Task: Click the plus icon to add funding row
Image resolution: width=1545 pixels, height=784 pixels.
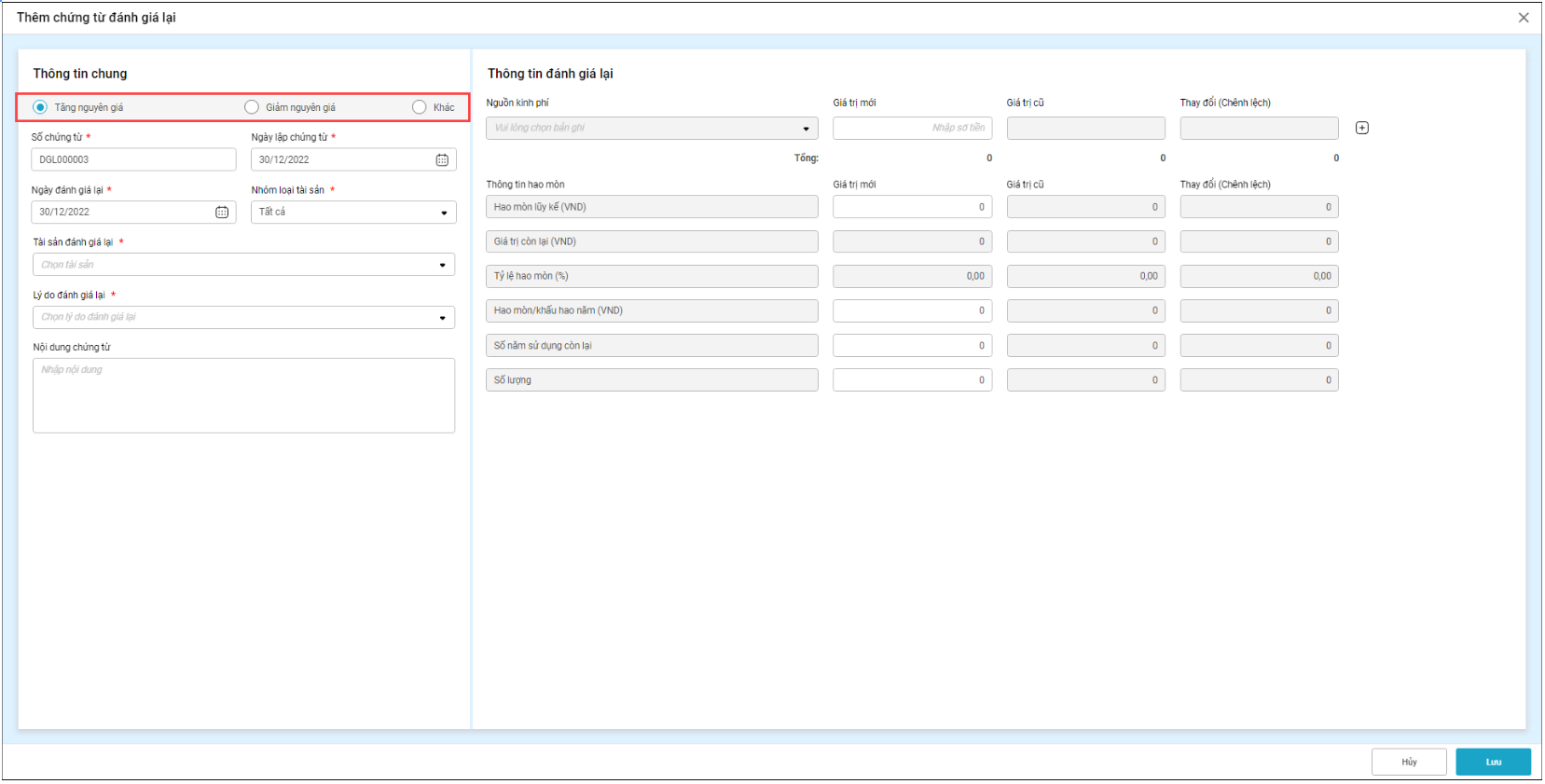Action: point(1361,128)
